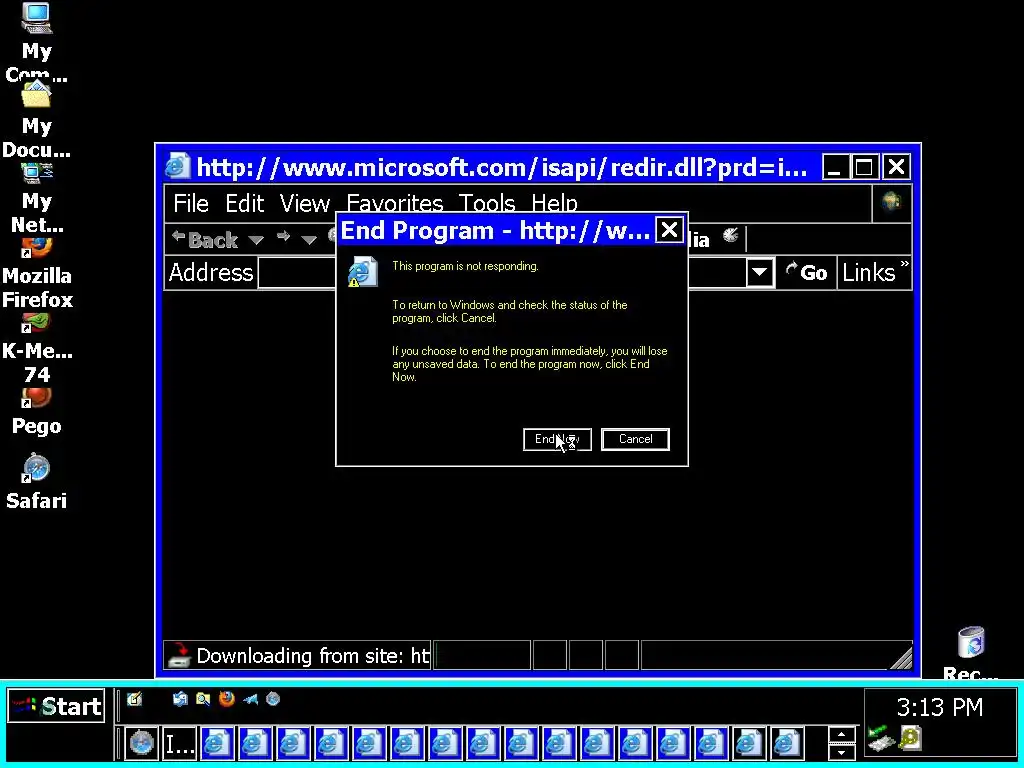Click End Now button
Viewport: 1024px width, 768px height.
pos(557,439)
